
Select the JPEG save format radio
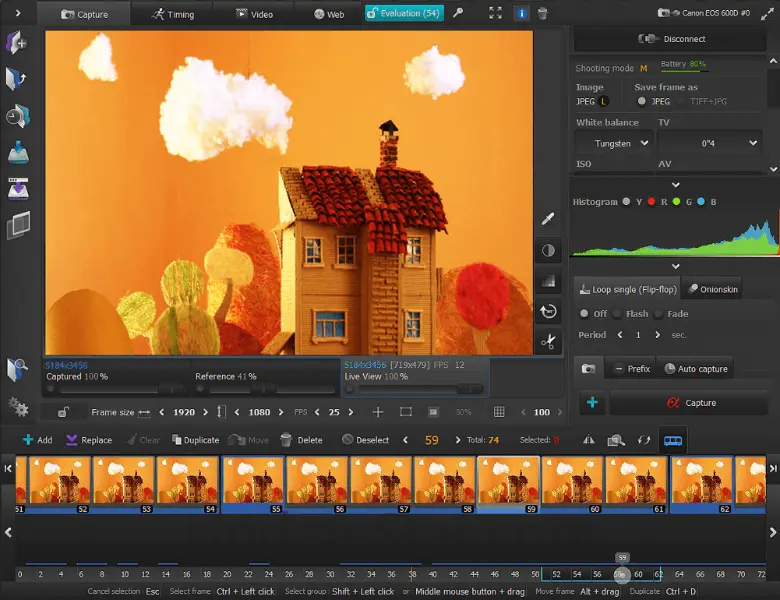tap(642, 101)
